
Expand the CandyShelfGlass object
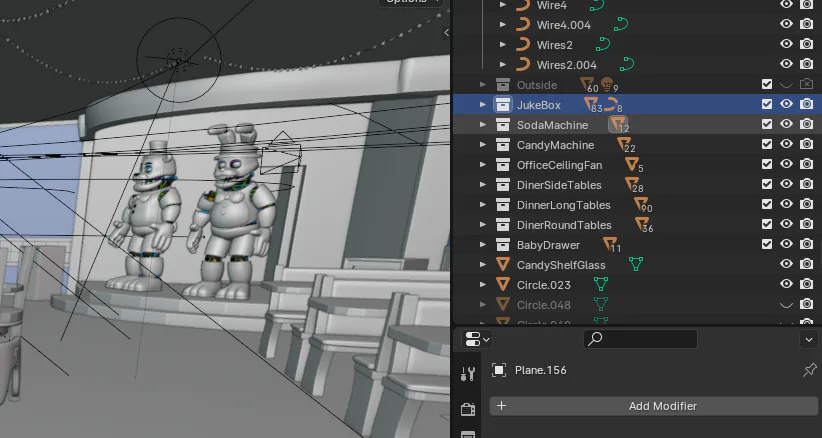(x=483, y=265)
